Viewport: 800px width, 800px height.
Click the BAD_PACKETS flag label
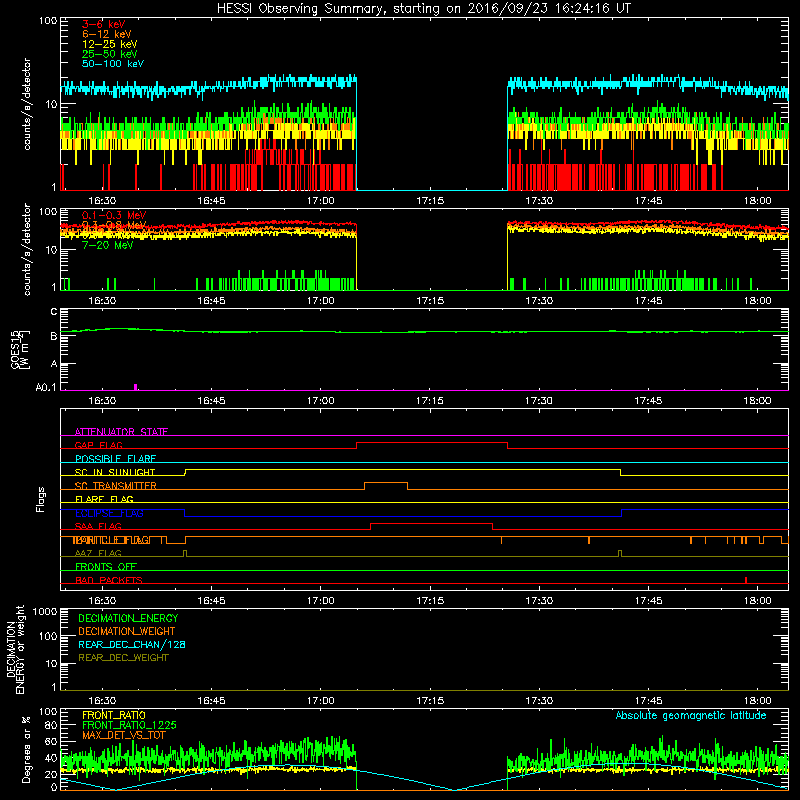109,580
